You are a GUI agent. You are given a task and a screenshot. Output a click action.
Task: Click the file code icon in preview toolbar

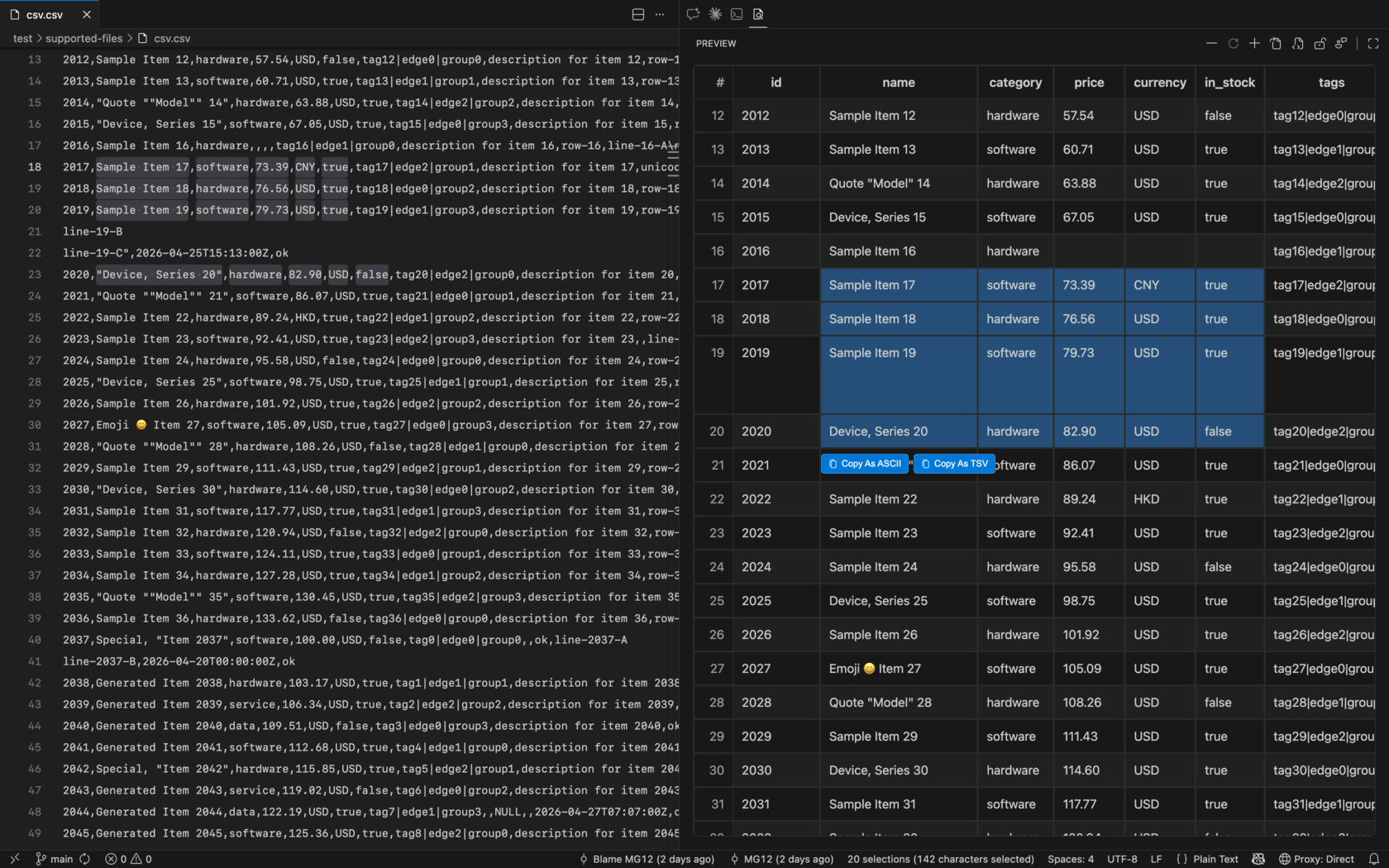coord(1298,43)
